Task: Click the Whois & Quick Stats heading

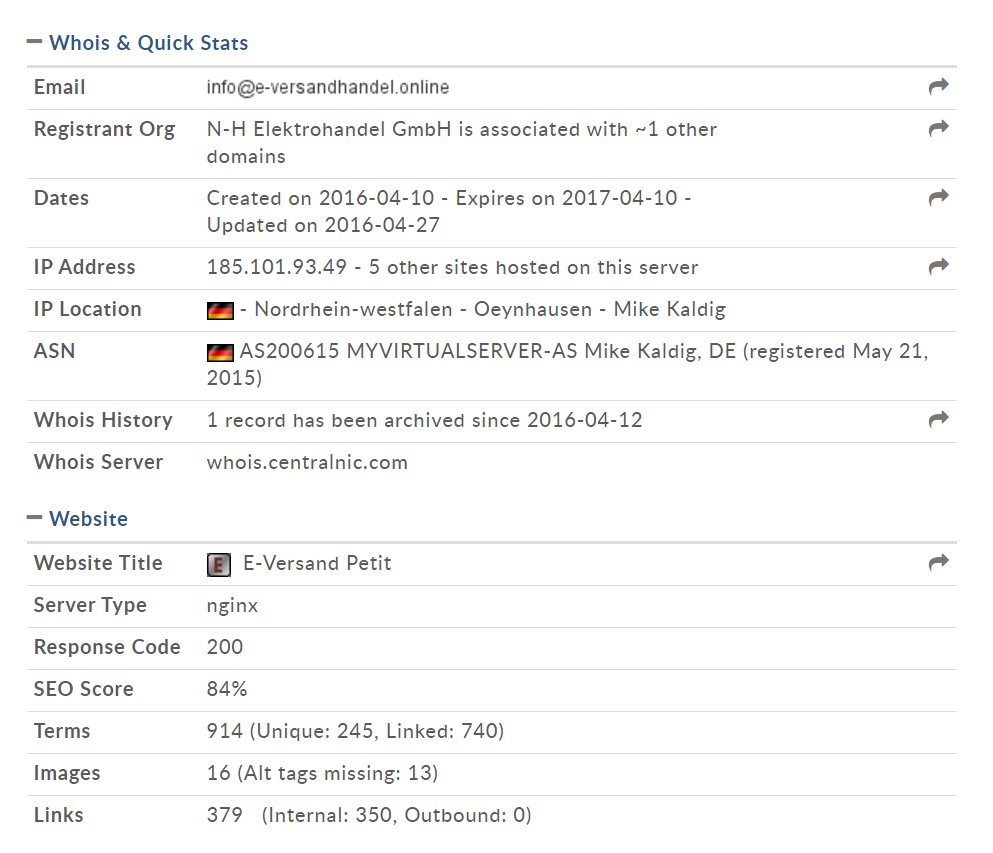Action: tap(149, 43)
